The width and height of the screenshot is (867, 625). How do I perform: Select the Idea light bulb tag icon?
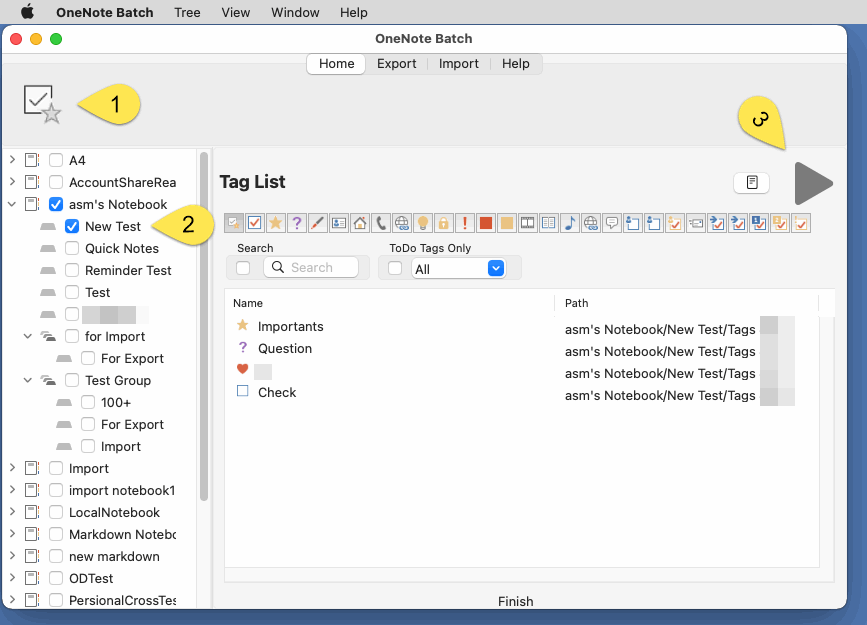(x=423, y=223)
